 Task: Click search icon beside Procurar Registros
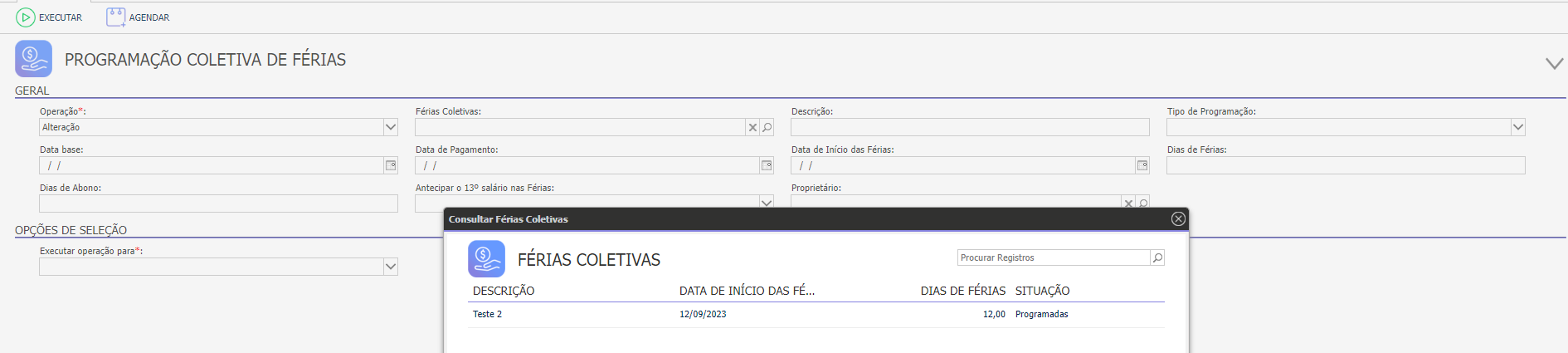pos(1157,257)
